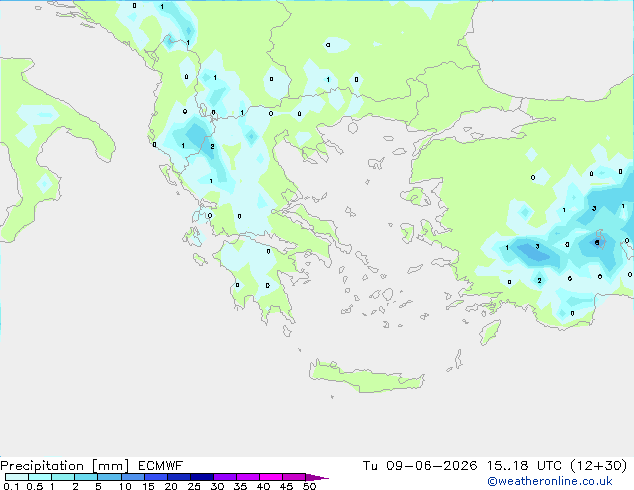Click the '25' legend scale label
Screen dimensions: 634x490
(194, 486)
